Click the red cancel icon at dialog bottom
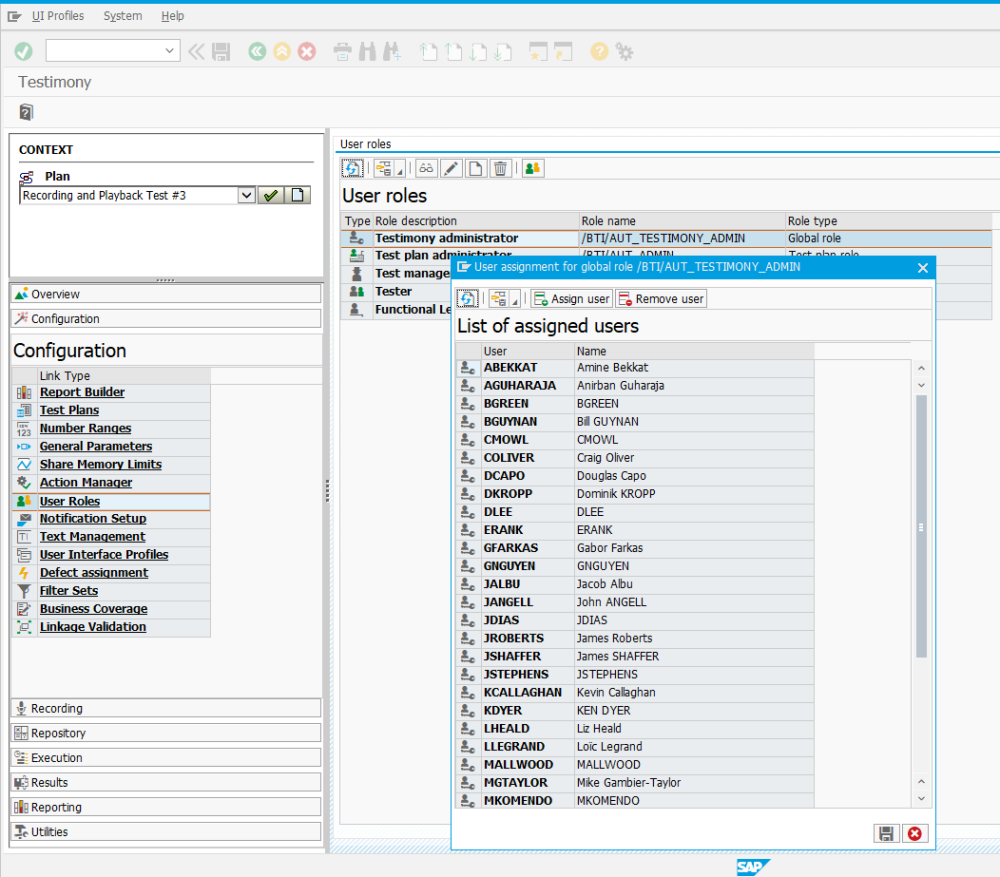 coord(913,833)
